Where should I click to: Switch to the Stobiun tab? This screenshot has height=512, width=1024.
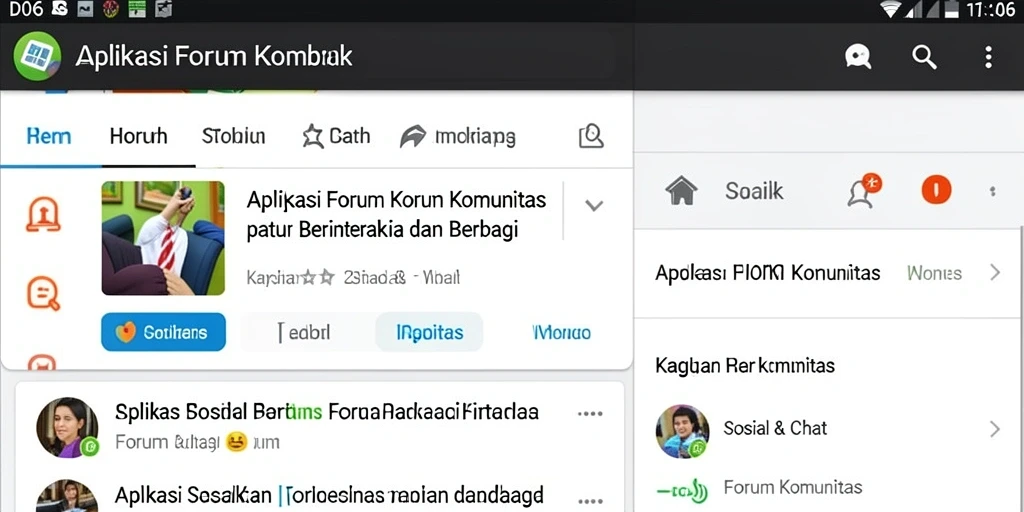233,136
